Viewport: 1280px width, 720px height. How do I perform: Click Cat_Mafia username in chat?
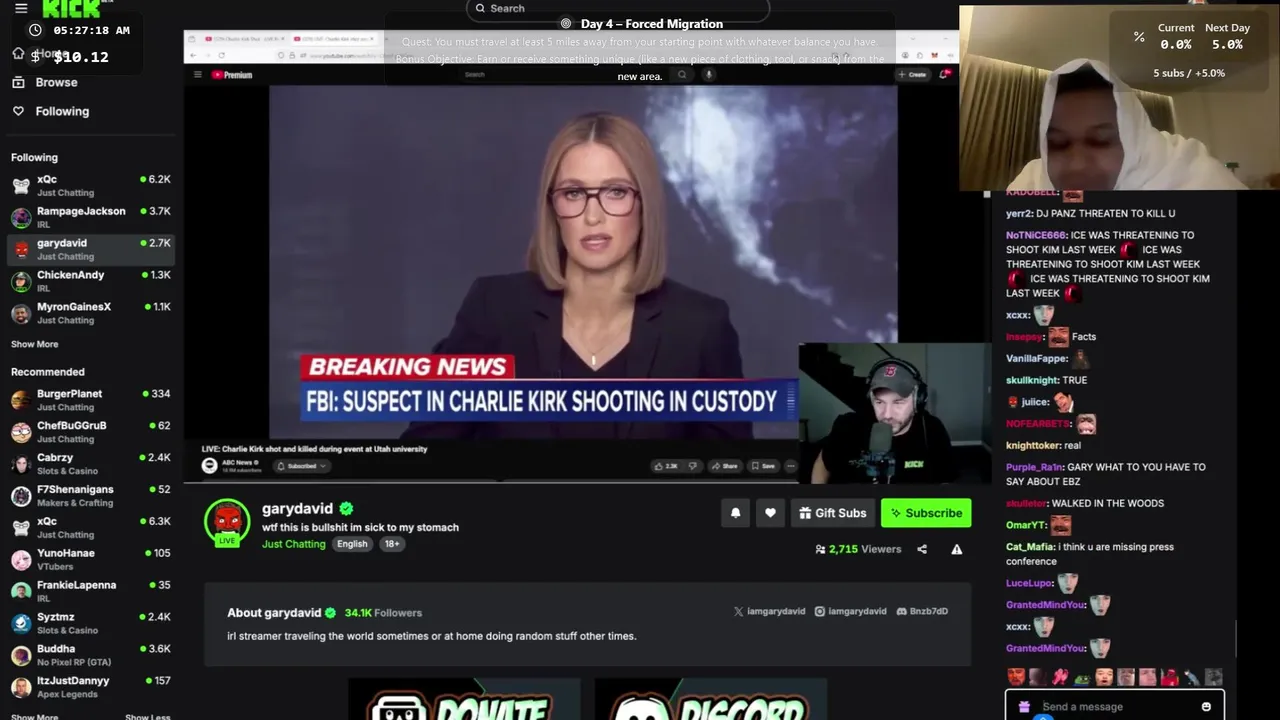point(1030,547)
